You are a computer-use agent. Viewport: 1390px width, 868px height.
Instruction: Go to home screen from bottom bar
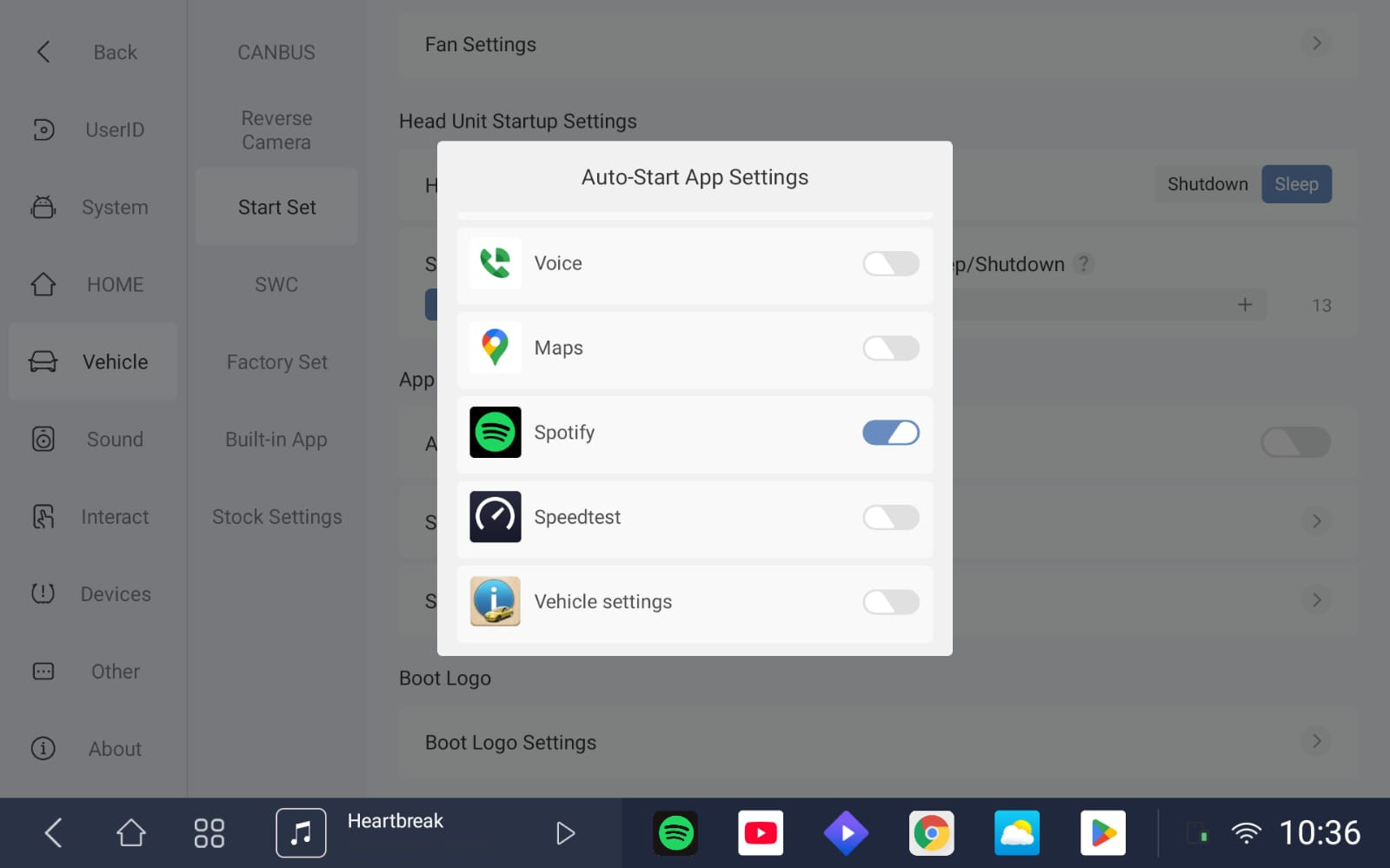coord(131,832)
